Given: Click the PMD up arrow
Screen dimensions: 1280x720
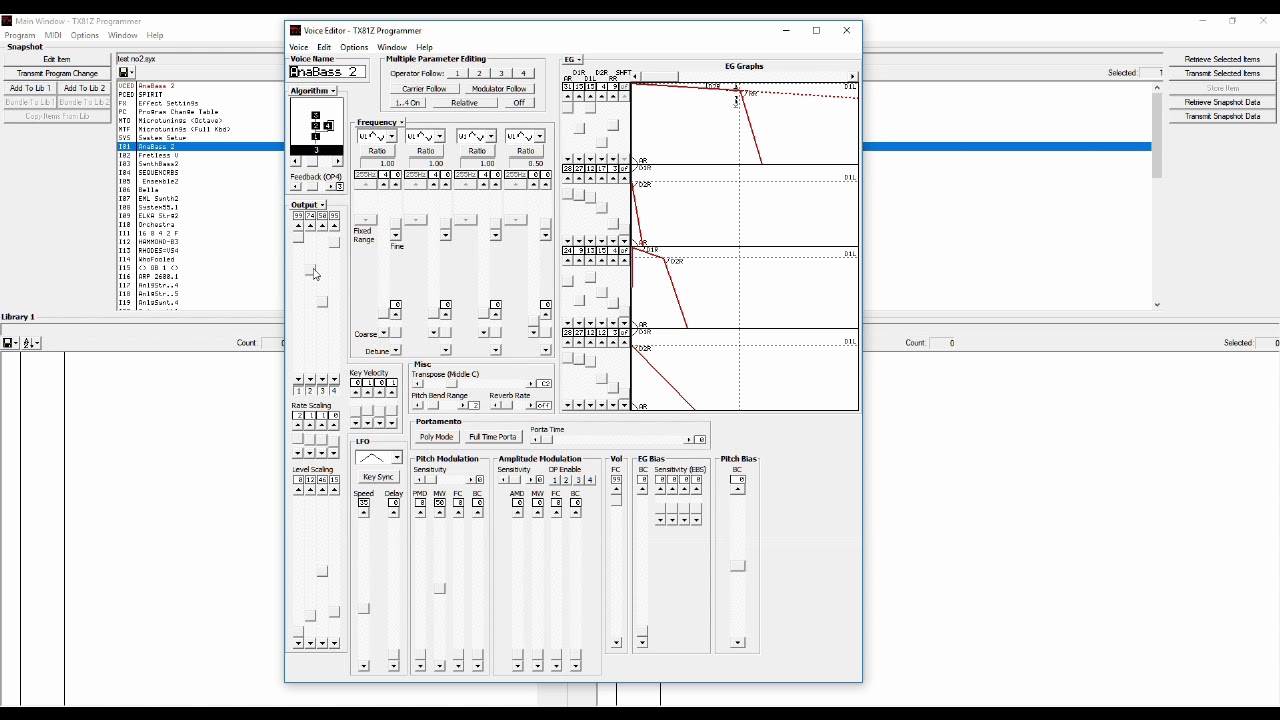Looking at the screenshot, I should tap(421, 513).
